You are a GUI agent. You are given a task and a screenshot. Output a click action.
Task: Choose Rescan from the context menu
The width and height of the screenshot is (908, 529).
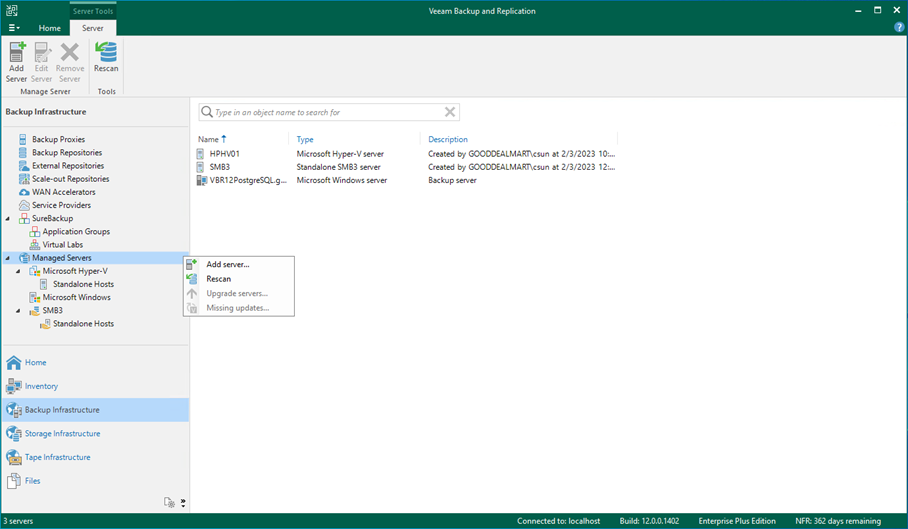click(x=239, y=278)
